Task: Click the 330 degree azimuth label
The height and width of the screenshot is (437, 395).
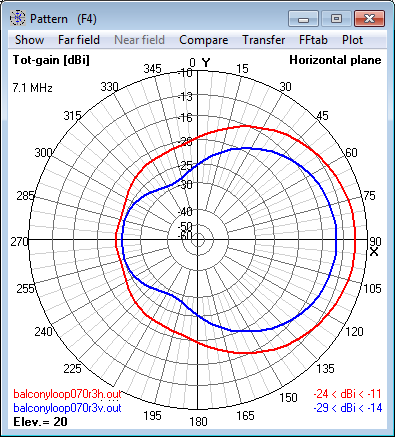Action: [x=109, y=87]
